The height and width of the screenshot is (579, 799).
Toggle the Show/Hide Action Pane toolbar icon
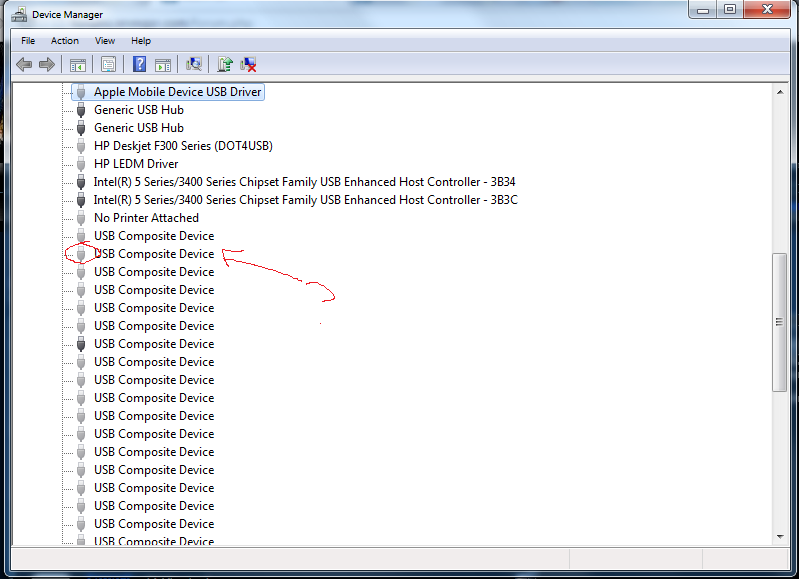(x=163, y=65)
